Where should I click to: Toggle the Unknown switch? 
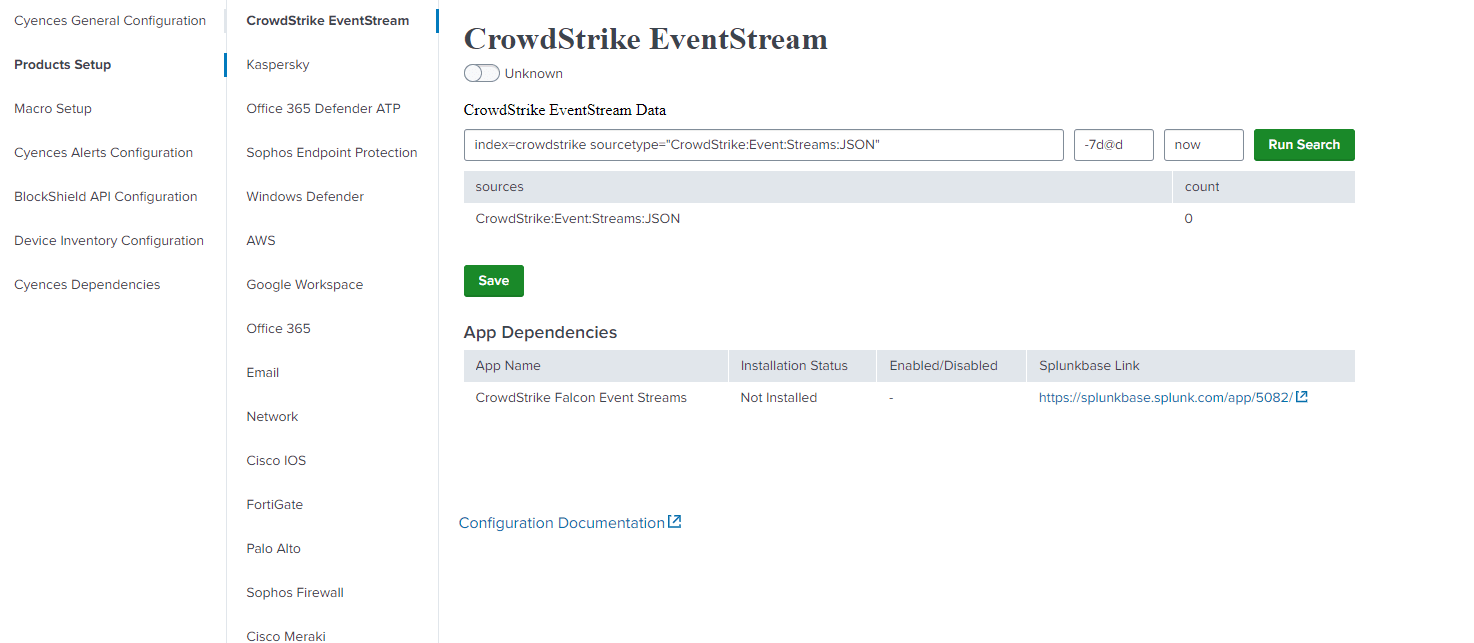click(x=481, y=73)
